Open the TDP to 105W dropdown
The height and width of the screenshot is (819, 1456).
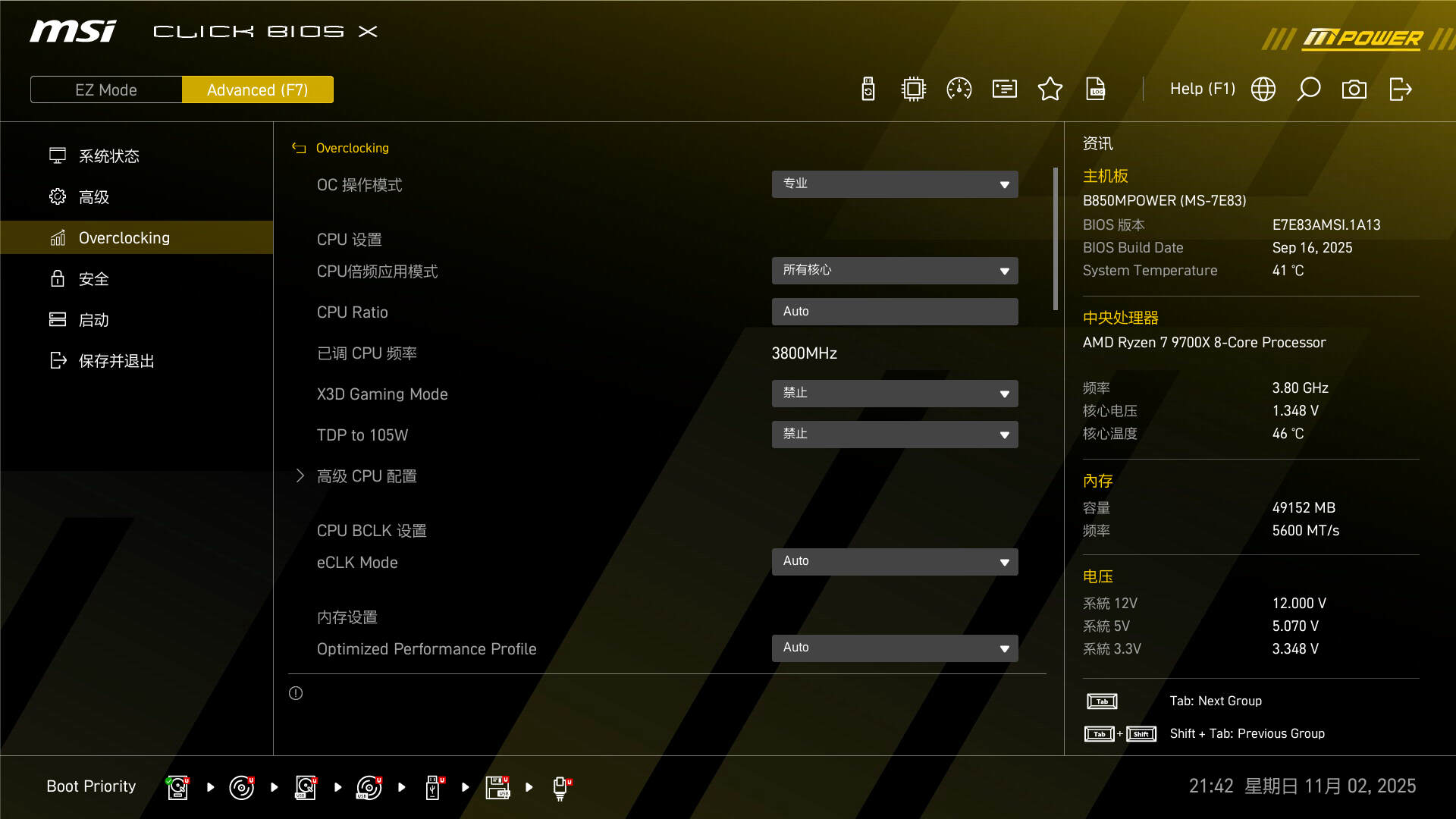pos(895,435)
